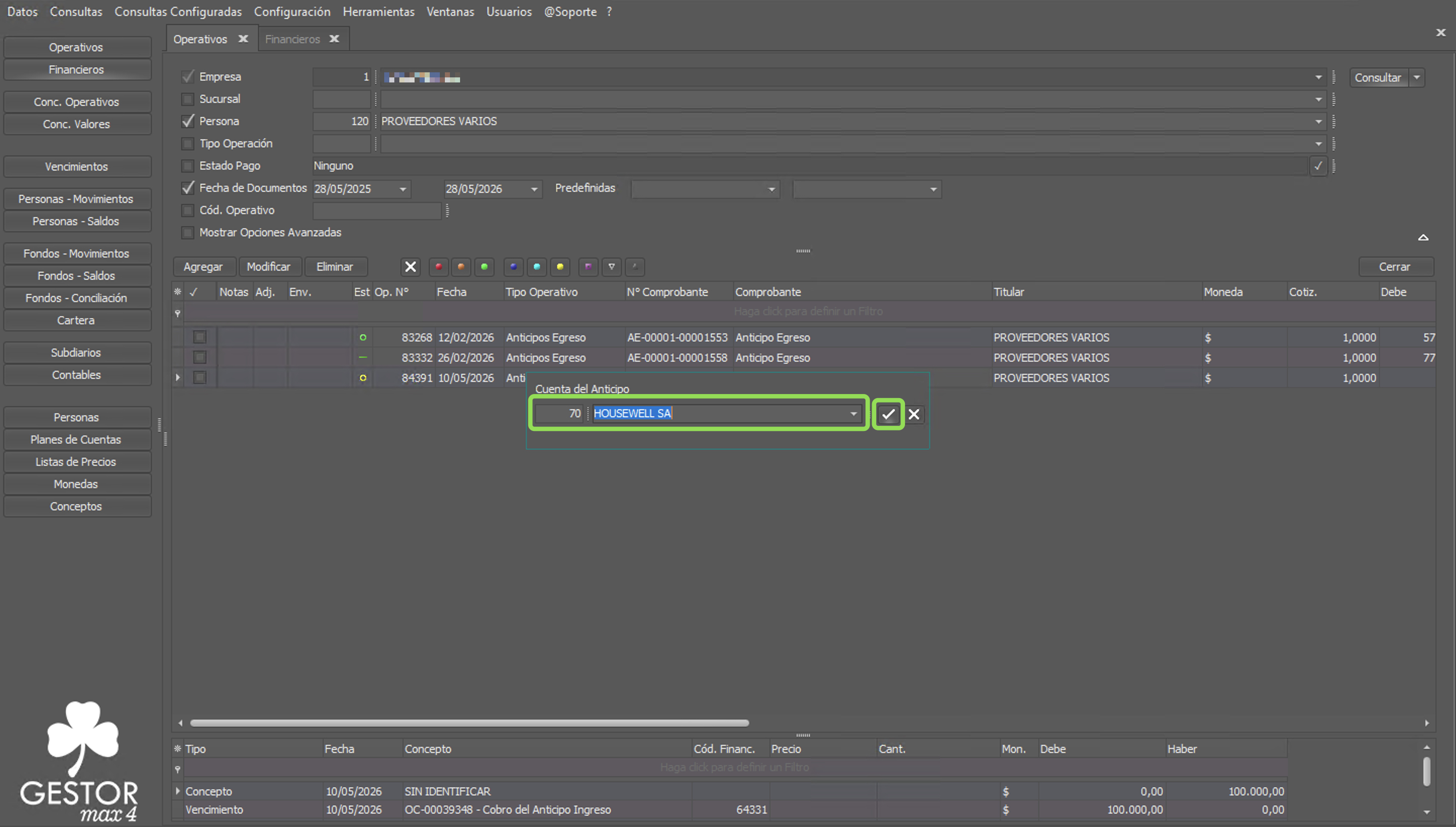Screen dimensions: 1456x827
Task: Open Personas - Saldos from the sidebar
Action: [76, 221]
